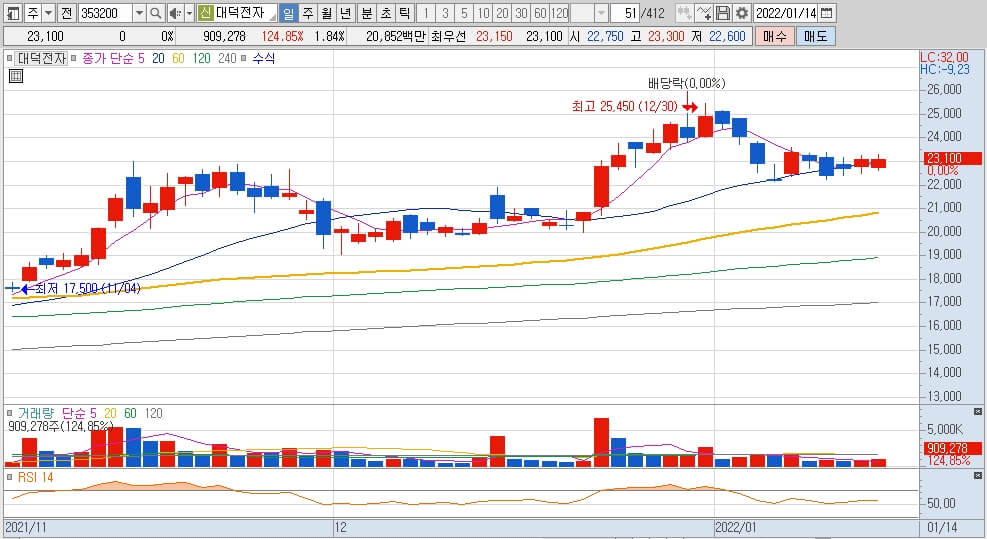Click the magnifier stock search icon
This screenshot has width=987, height=539.
[x=156, y=13]
